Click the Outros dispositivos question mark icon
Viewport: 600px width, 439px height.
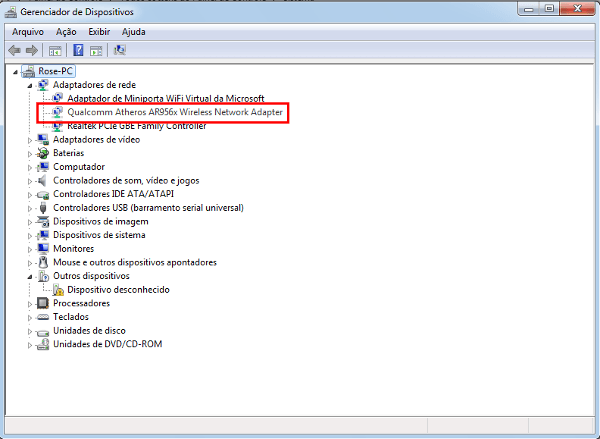43,276
